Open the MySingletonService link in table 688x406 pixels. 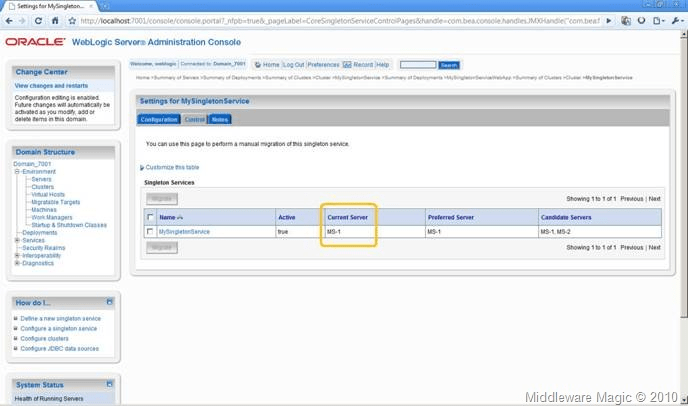[184, 231]
